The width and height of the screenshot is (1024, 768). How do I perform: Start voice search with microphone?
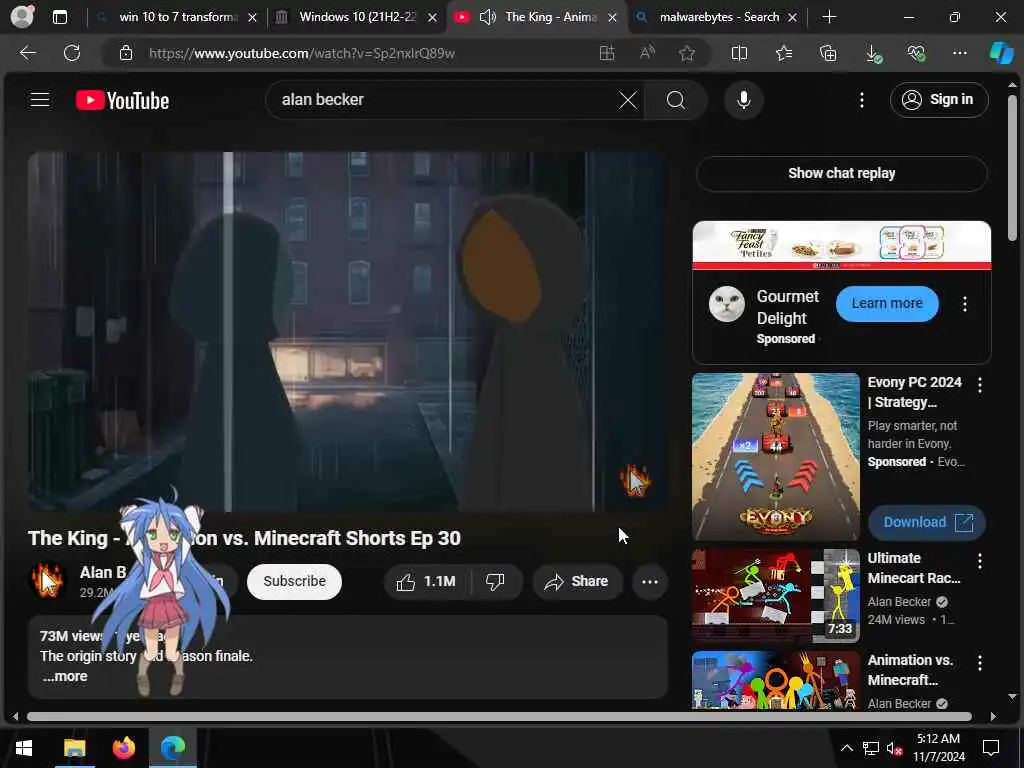click(743, 100)
